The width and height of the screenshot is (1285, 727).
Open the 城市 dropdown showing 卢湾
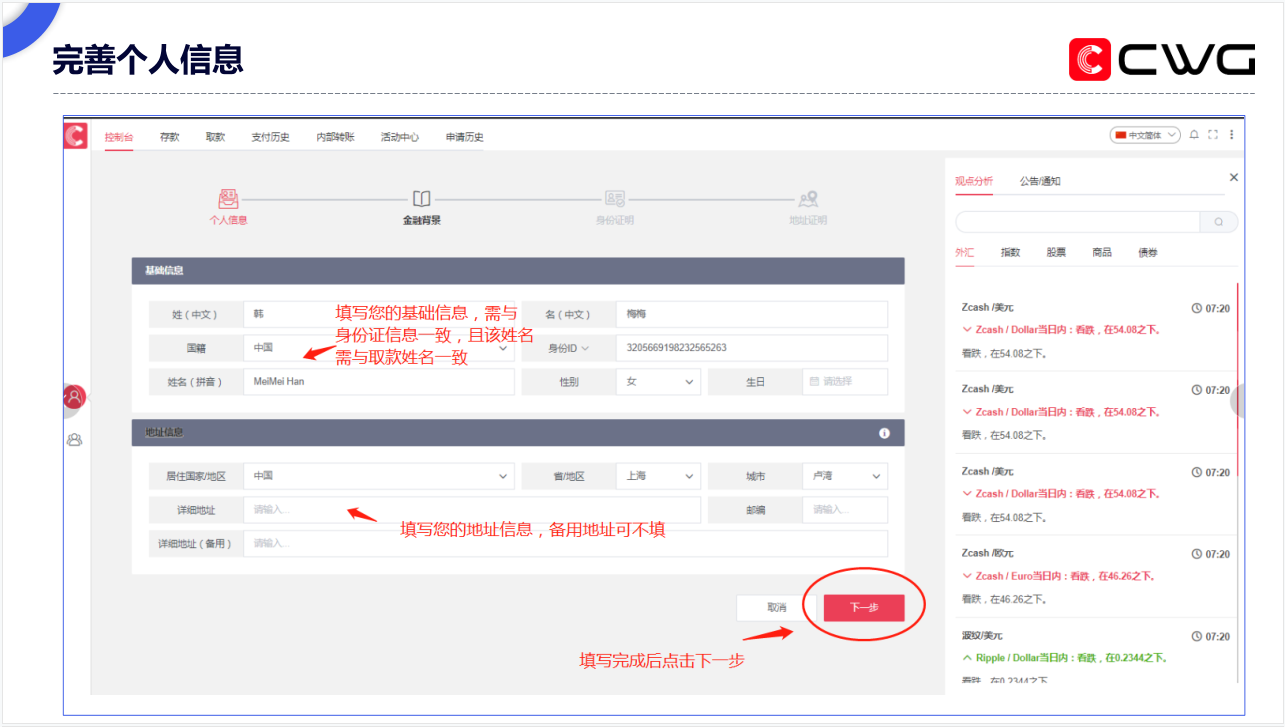point(844,476)
